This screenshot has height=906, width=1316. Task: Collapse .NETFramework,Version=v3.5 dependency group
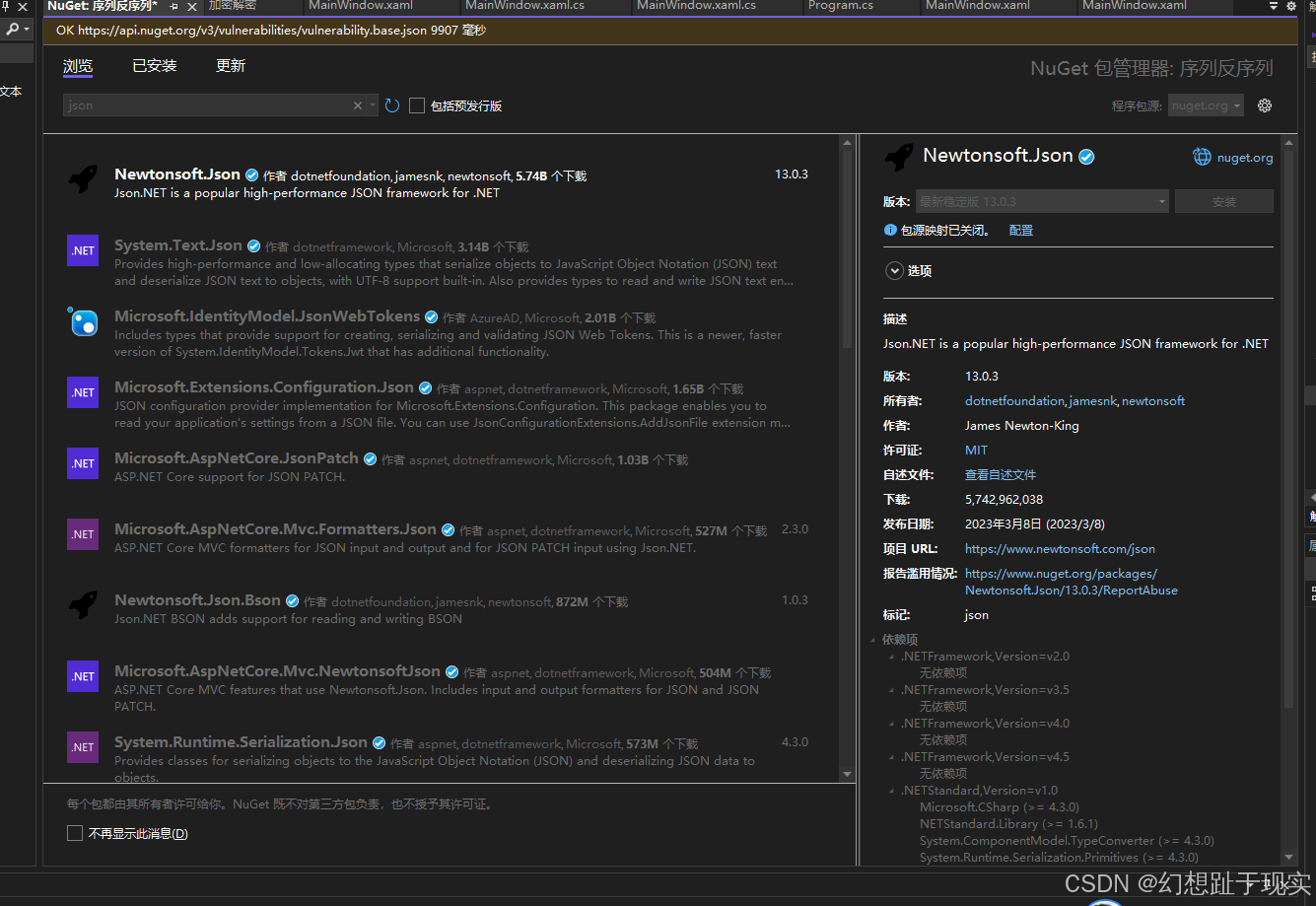pos(891,690)
